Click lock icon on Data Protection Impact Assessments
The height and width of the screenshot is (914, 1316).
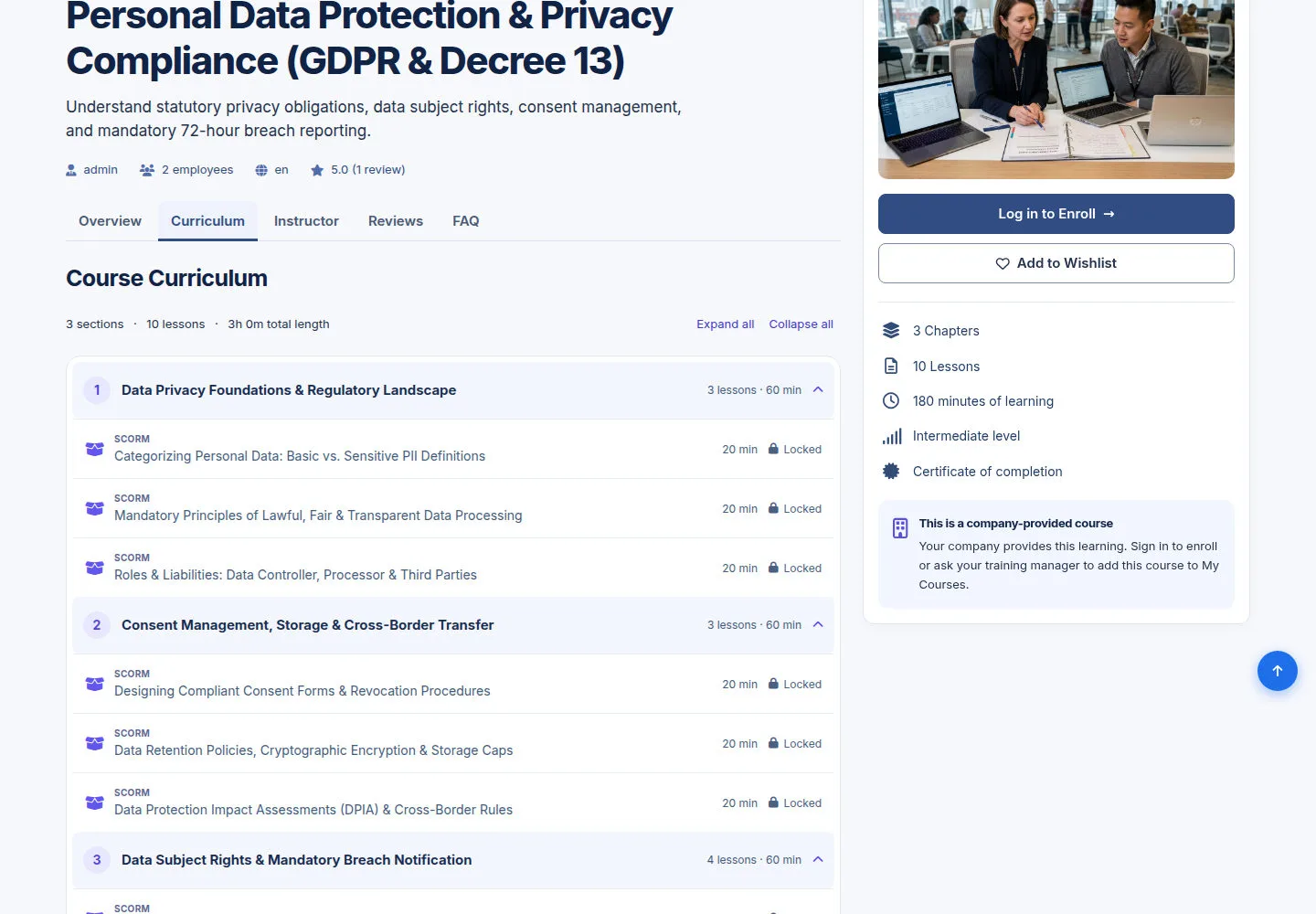click(x=773, y=802)
